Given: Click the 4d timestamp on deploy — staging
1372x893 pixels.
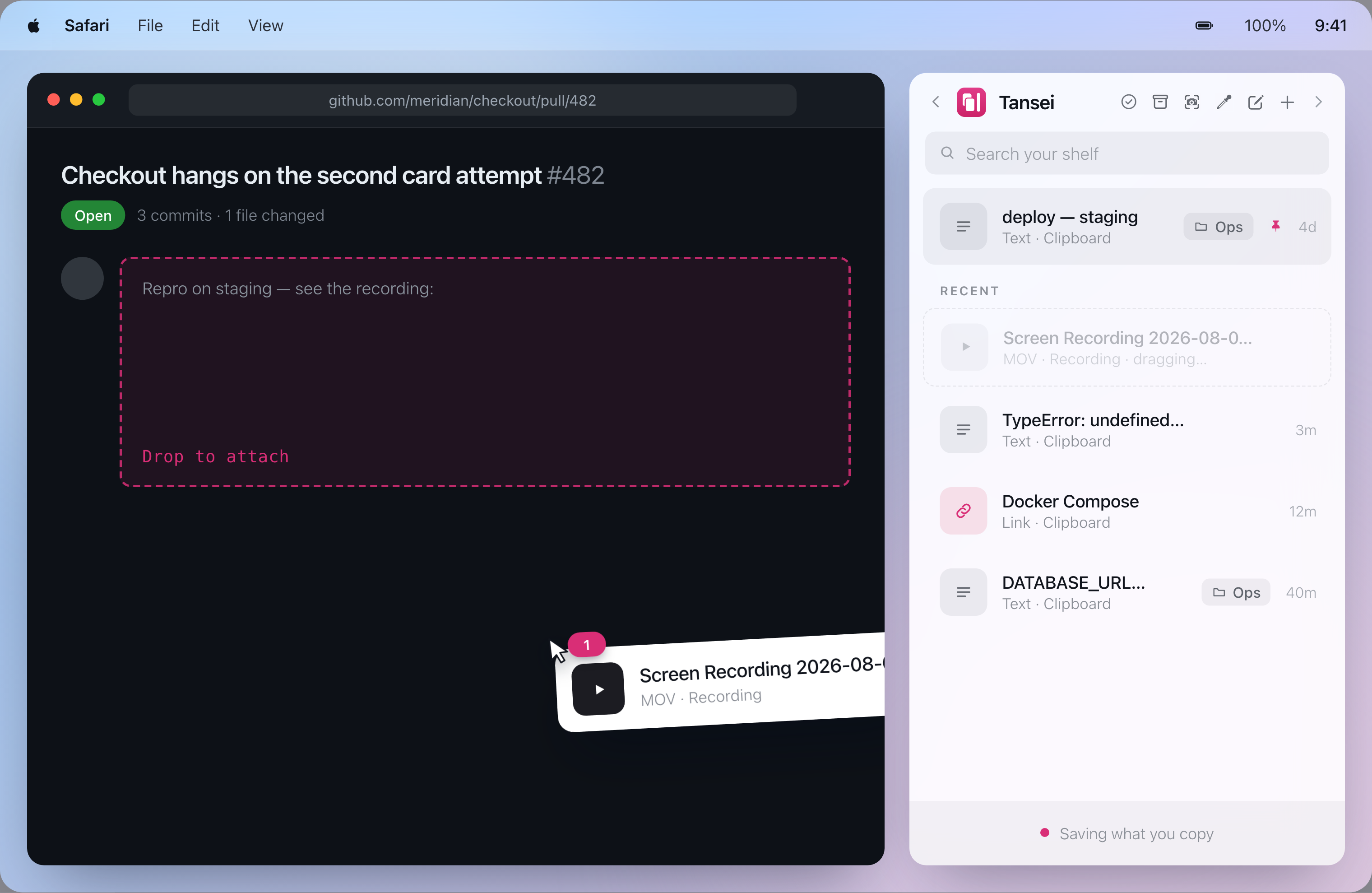Looking at the screenshot, I should (1307, 227).
